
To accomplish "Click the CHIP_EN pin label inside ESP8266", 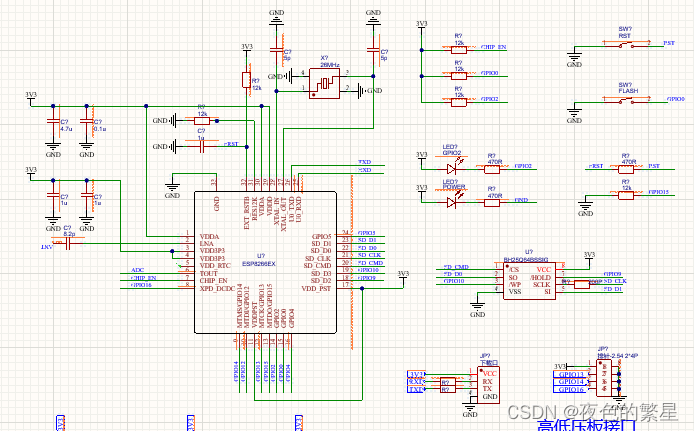I will 213,281.
